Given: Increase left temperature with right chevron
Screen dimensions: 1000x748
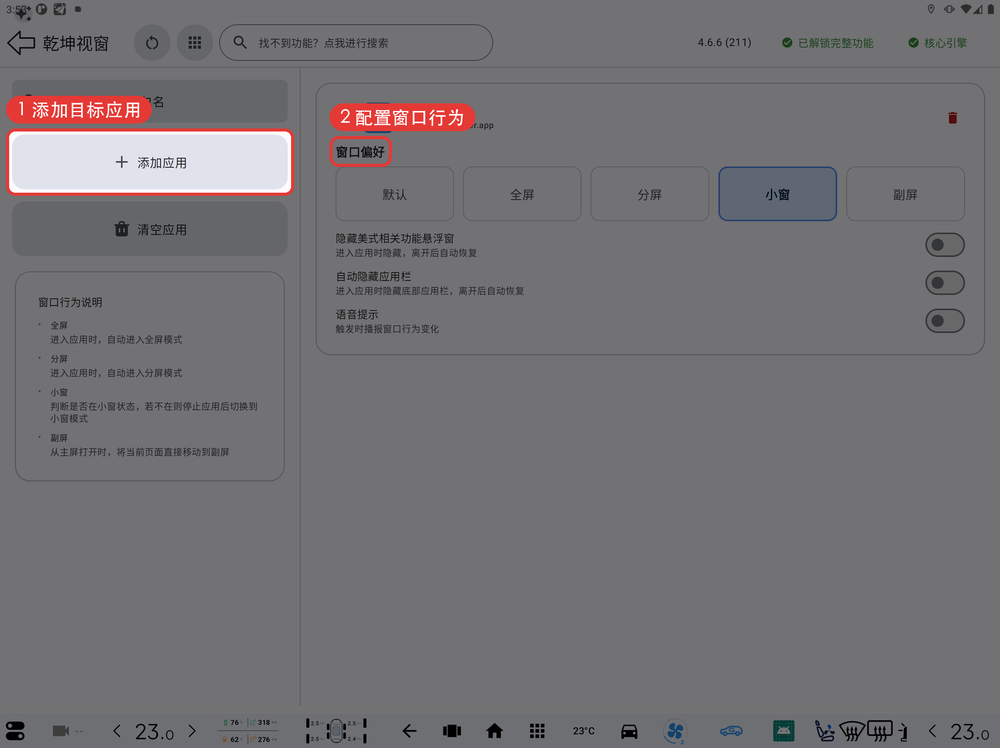Looking at the screenshot, I should click(192, 731).
